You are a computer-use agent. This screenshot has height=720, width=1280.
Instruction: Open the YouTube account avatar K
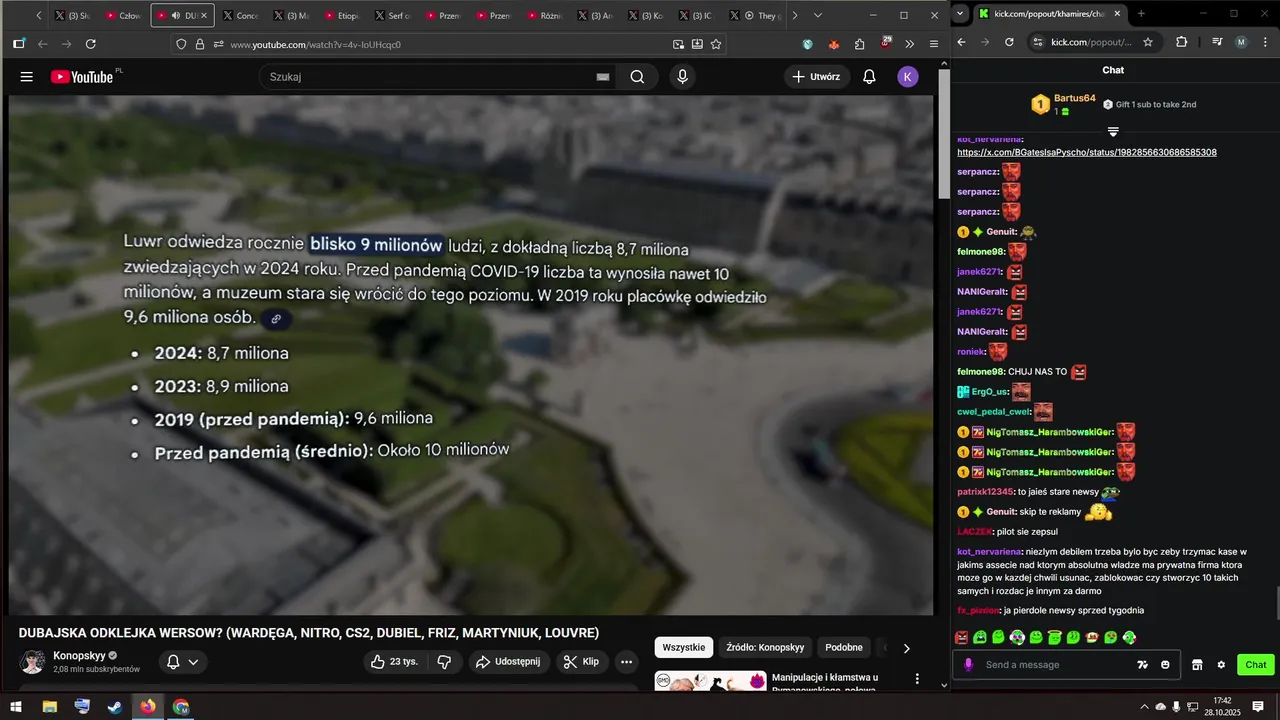pyautogui.click(x=907, y=77)
